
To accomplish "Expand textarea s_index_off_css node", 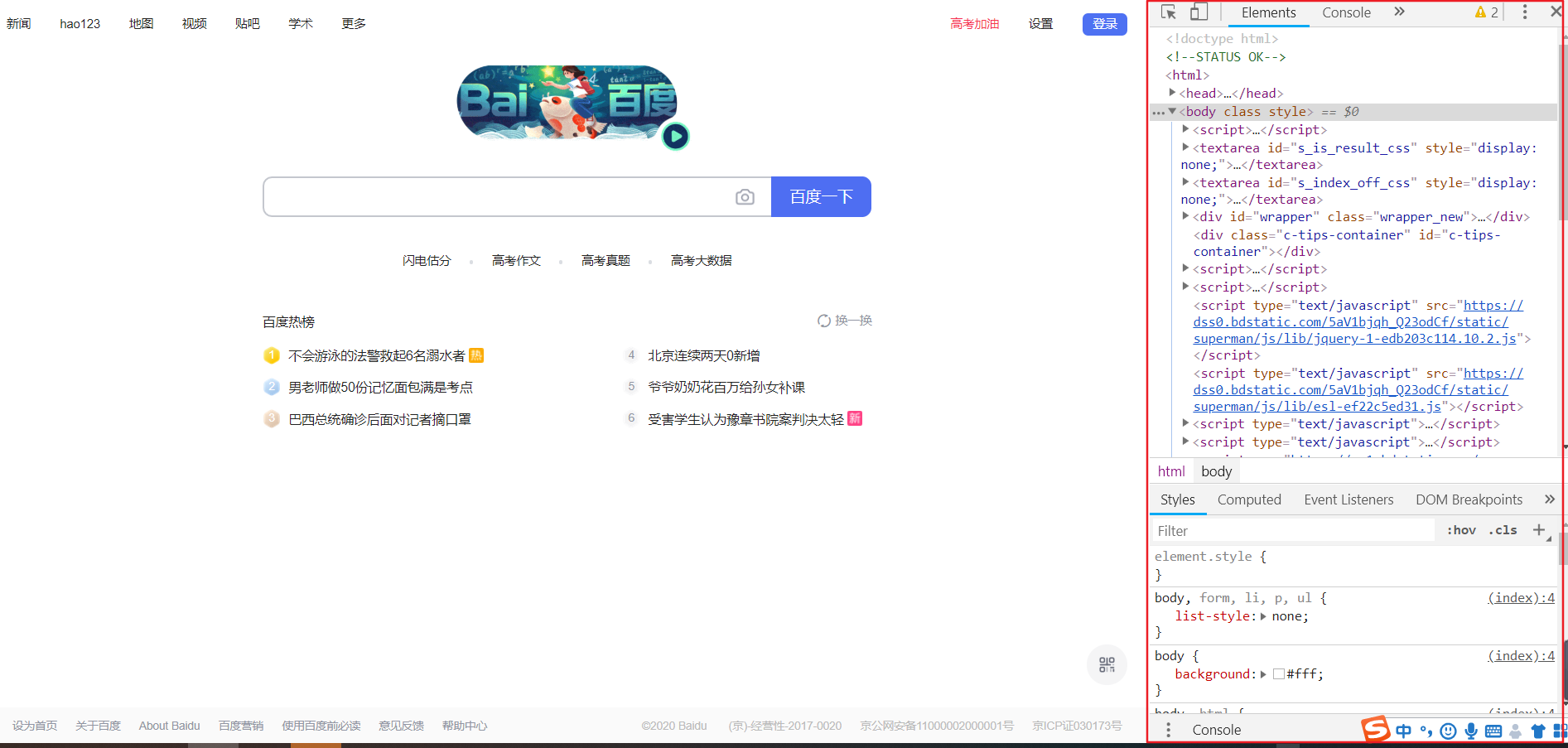I will click(1185, 182).
